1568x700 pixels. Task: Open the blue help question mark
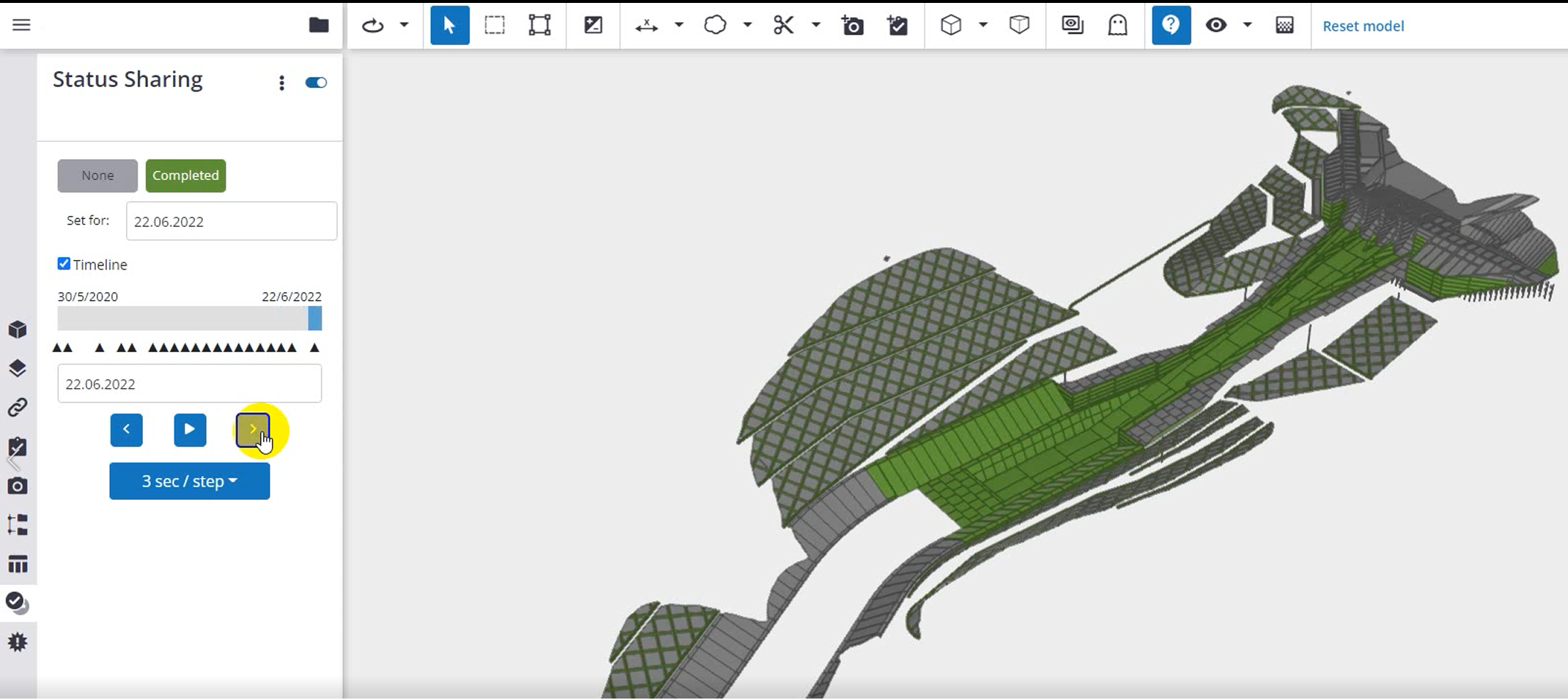1171,26
